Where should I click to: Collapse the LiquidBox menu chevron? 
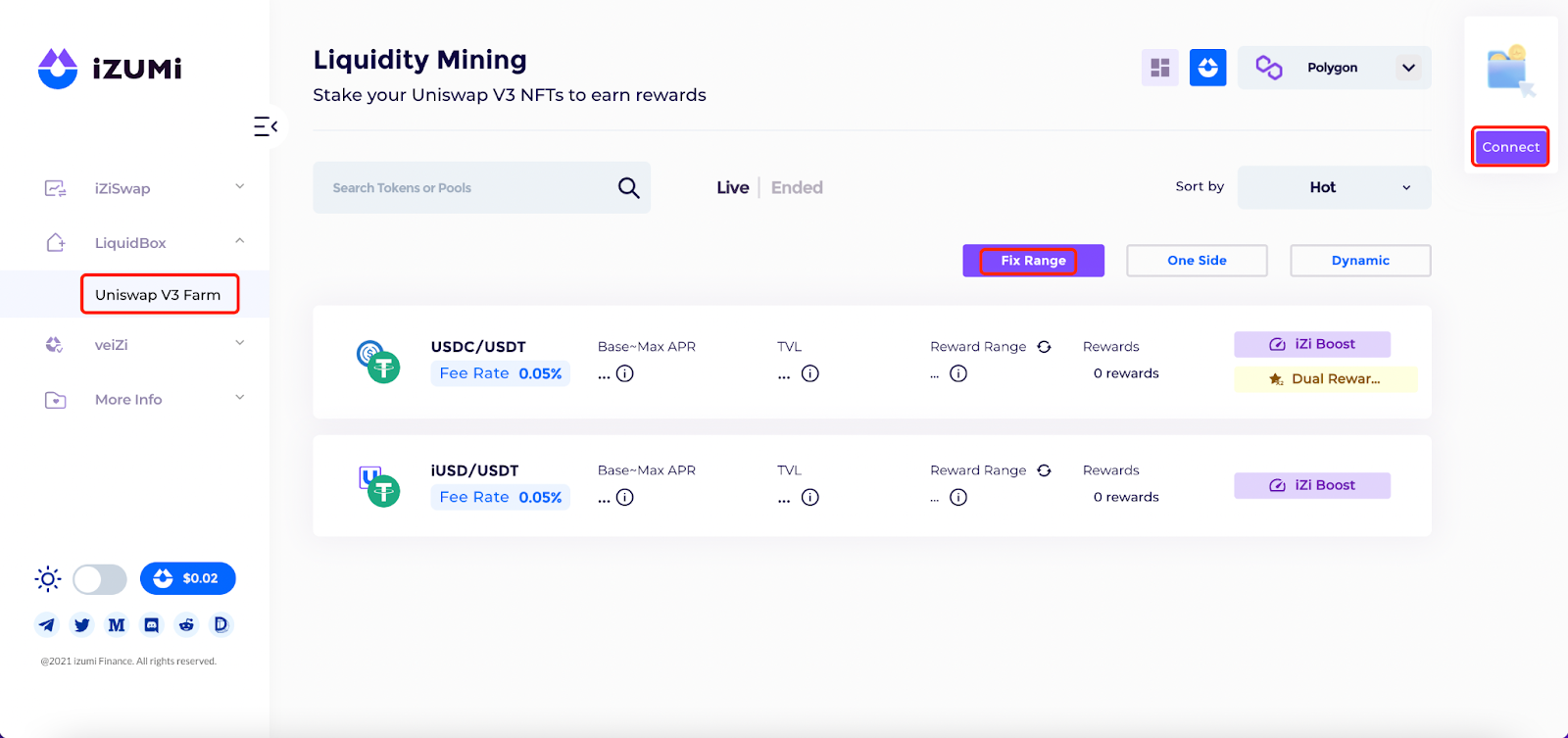coord(240,241)
